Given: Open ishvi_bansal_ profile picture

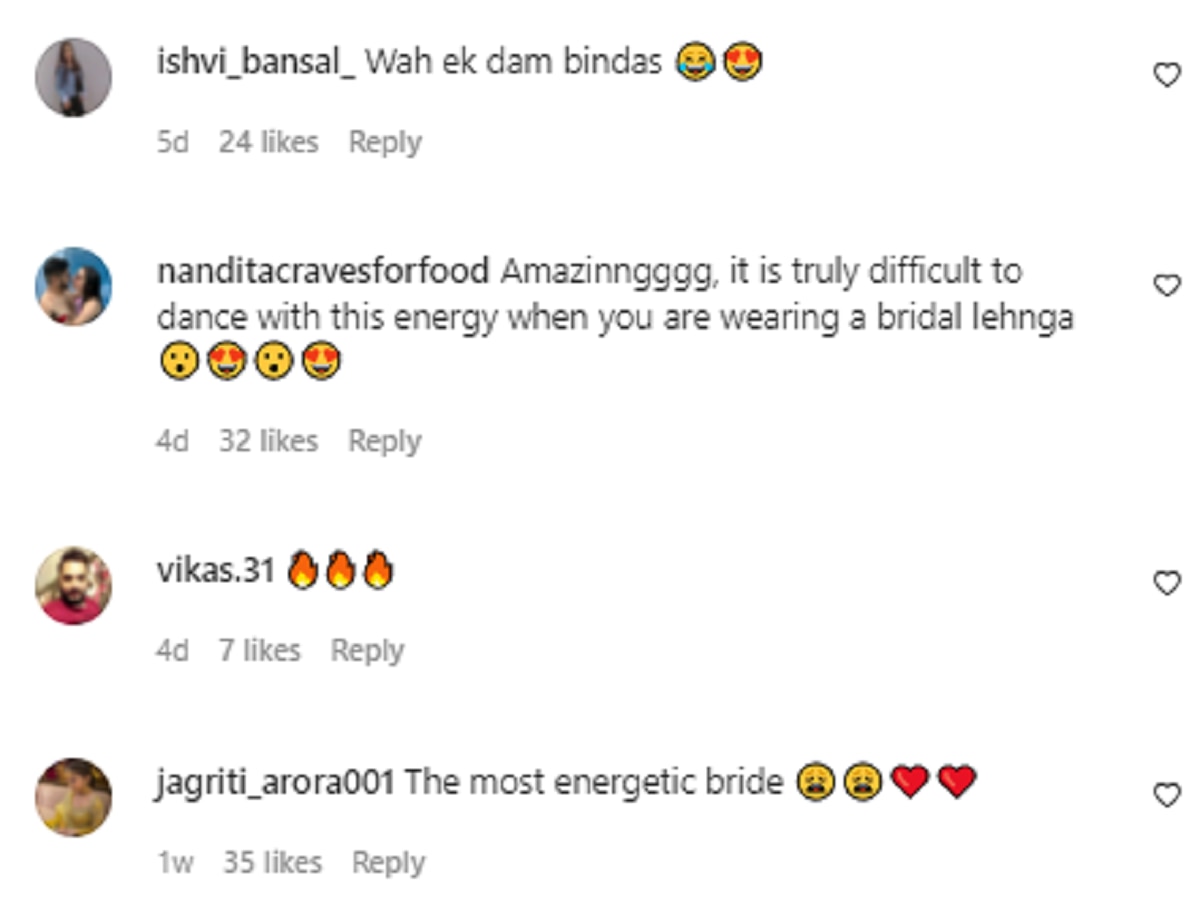Looking at the screenshot, I should click(73, 77).
